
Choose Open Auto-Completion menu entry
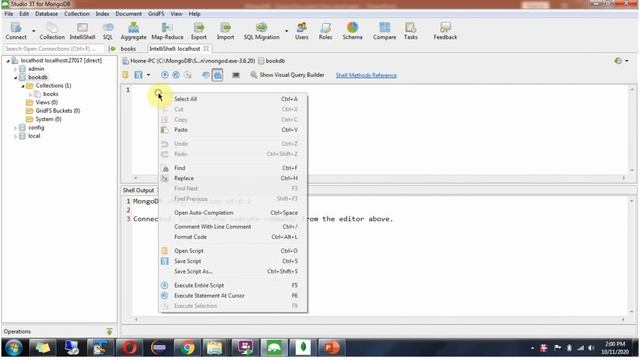(233, 213)
